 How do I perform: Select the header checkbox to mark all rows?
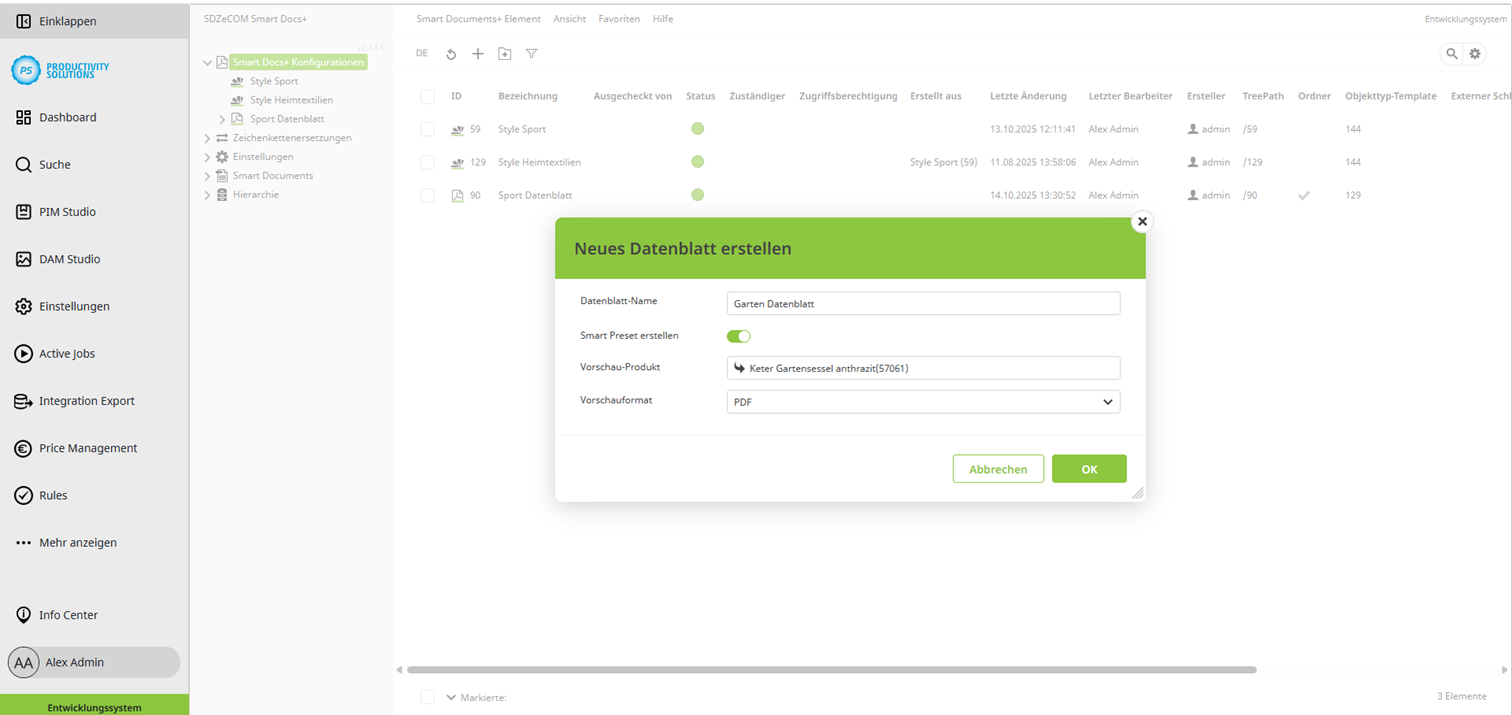click(428, 95)
